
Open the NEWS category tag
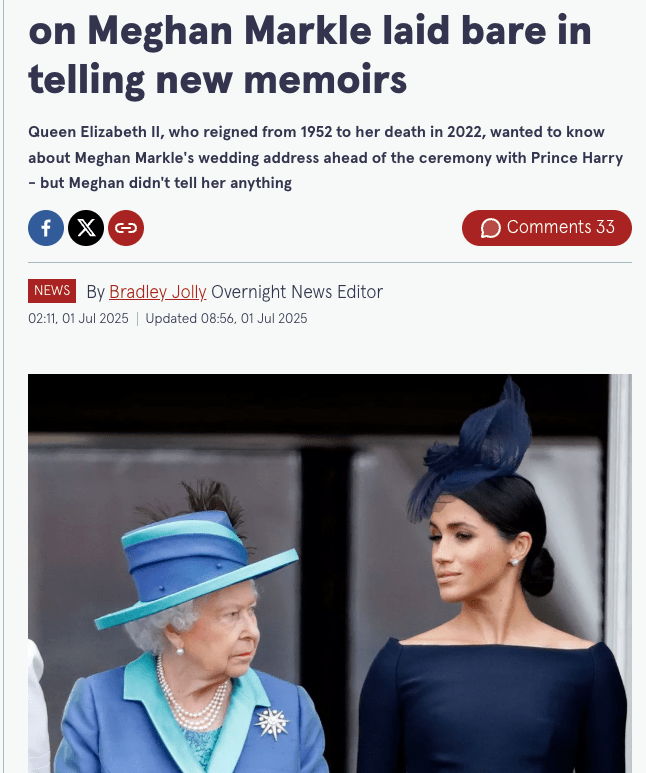point(52,291)
